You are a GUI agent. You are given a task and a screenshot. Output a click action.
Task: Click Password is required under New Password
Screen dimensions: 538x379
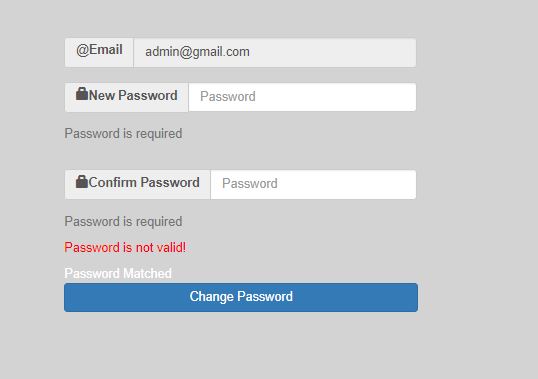point(123,134)
